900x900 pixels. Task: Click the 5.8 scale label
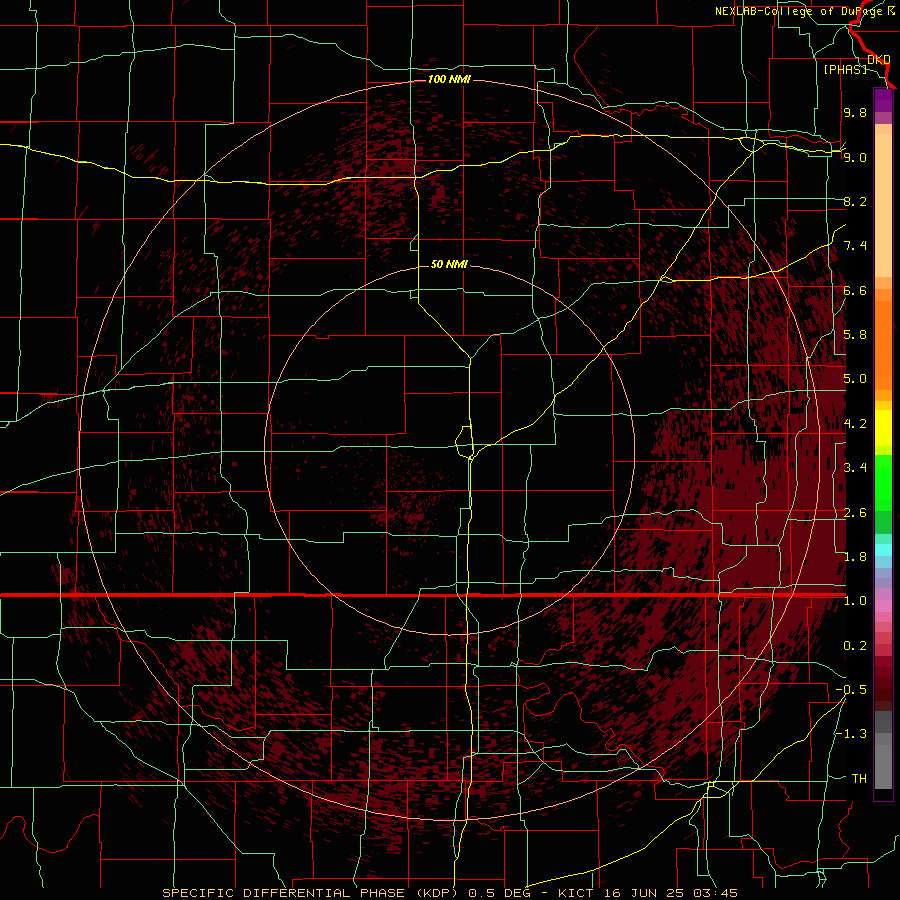point(855,334)
